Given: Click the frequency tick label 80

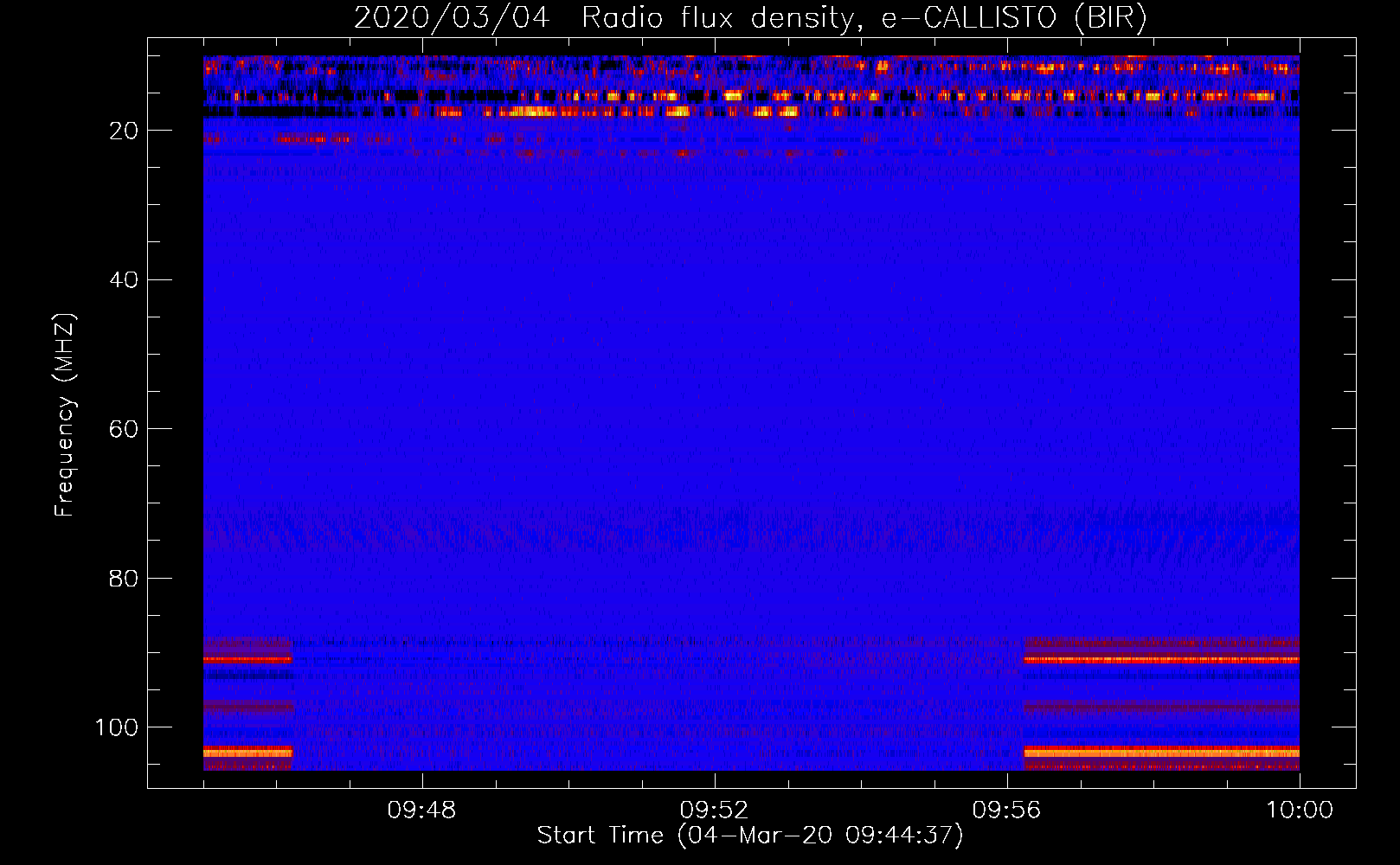Looking at the screenshot, I should [124, 579].
